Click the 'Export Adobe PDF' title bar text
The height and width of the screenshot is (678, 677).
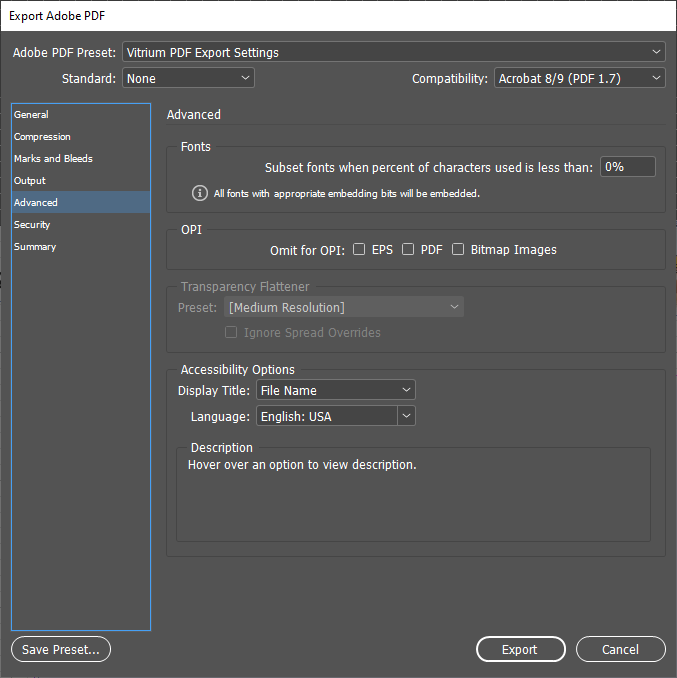[57, 16]
